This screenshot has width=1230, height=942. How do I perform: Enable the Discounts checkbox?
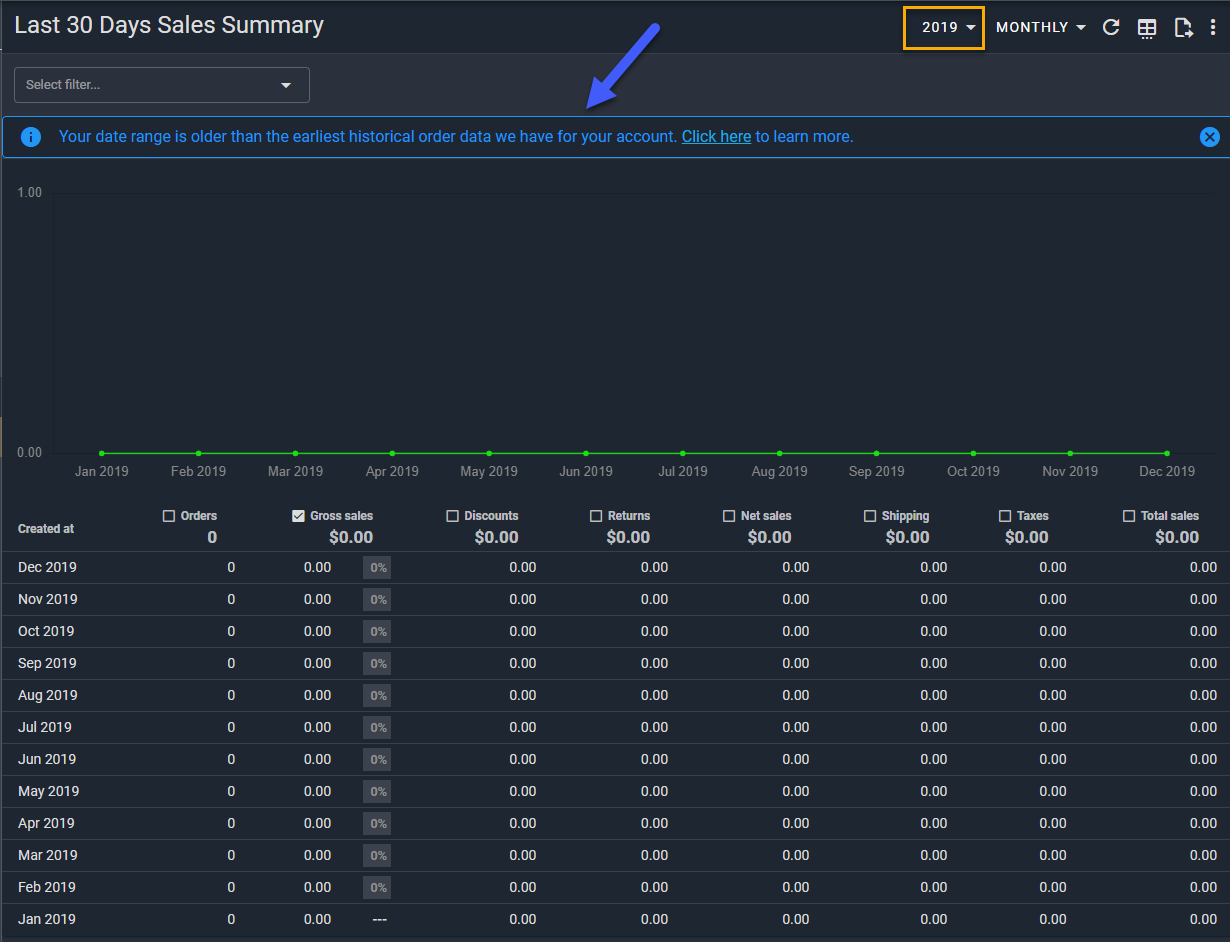452,516
